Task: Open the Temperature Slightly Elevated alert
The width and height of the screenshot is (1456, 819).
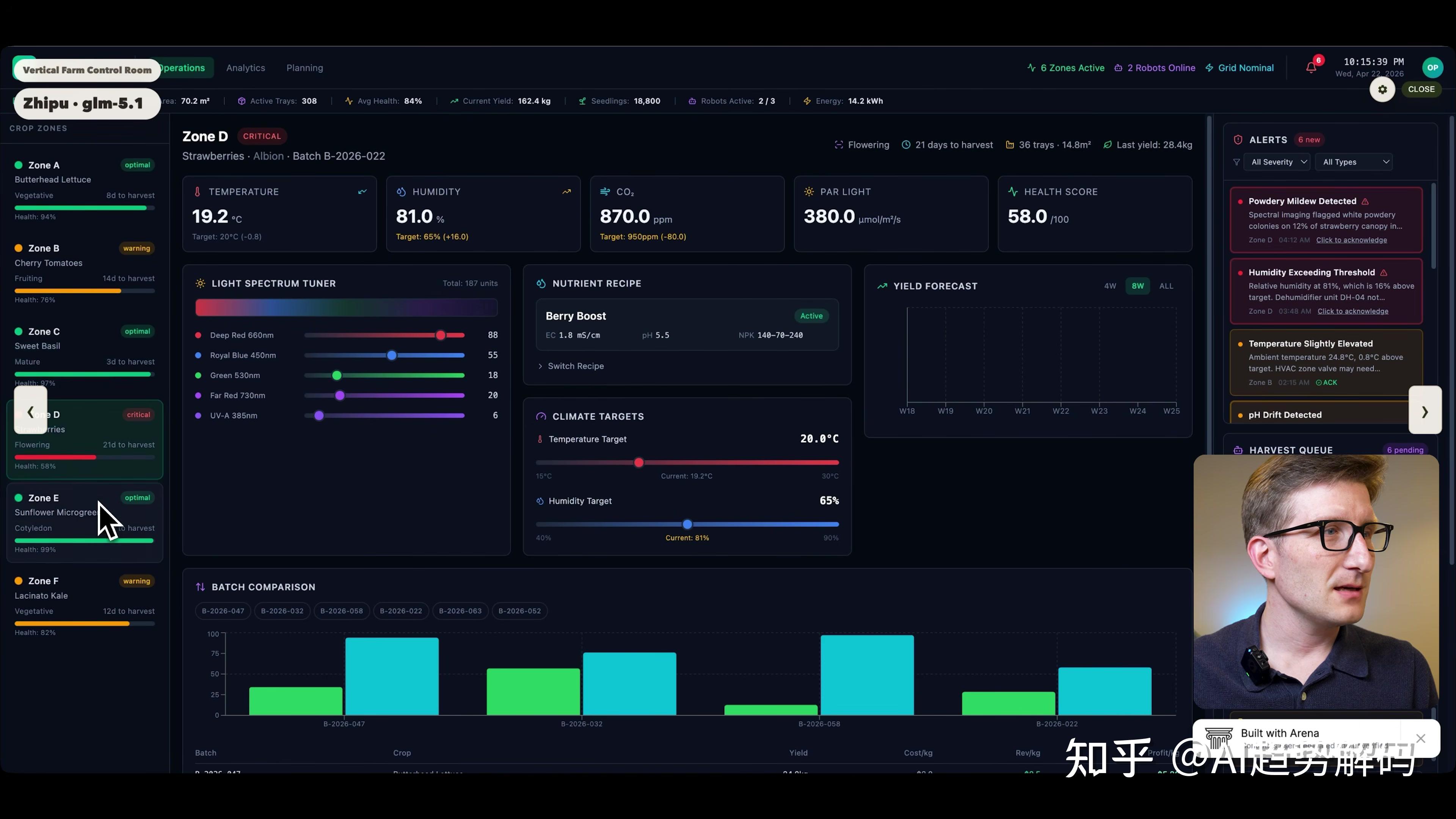Action: point(1326,362)
